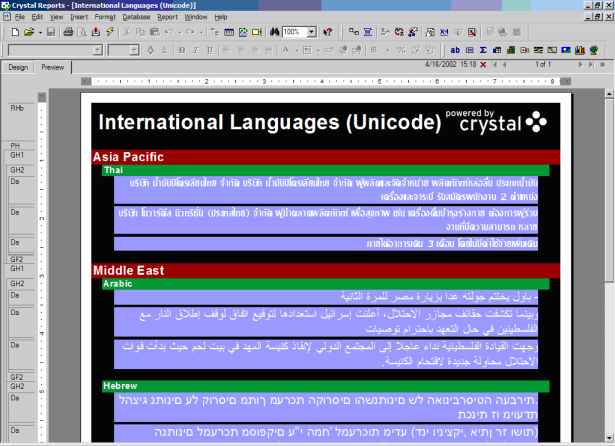Click the 'Hebrew' green group header
615x446 pixels.
point(326,386)
